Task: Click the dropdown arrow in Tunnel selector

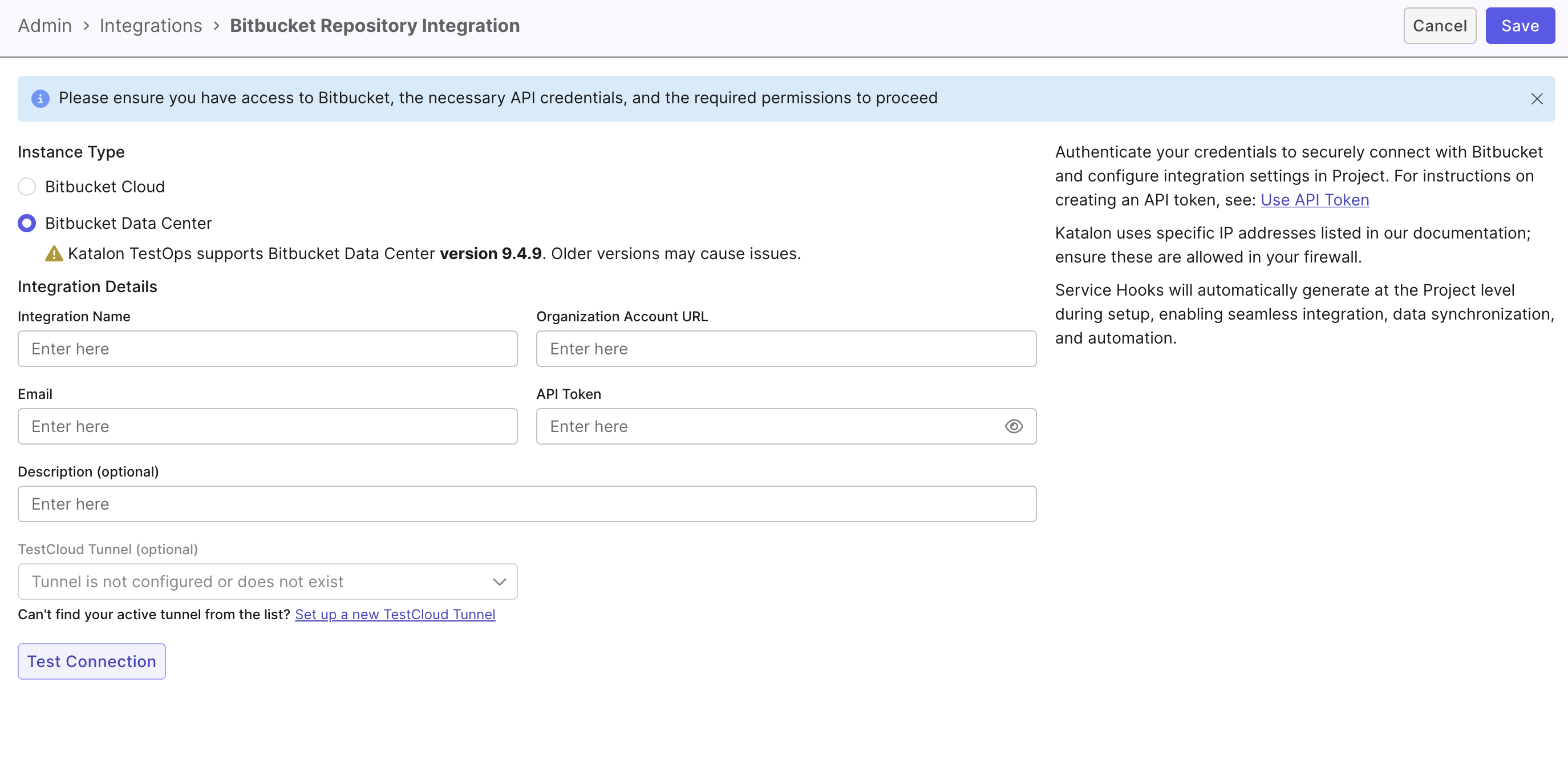Action: [x=499, y=582]
